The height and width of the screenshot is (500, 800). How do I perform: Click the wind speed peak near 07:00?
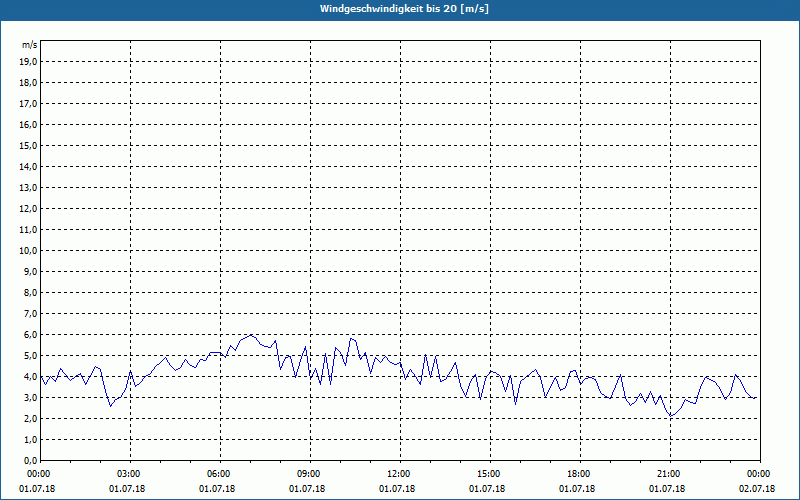(251, 335)
